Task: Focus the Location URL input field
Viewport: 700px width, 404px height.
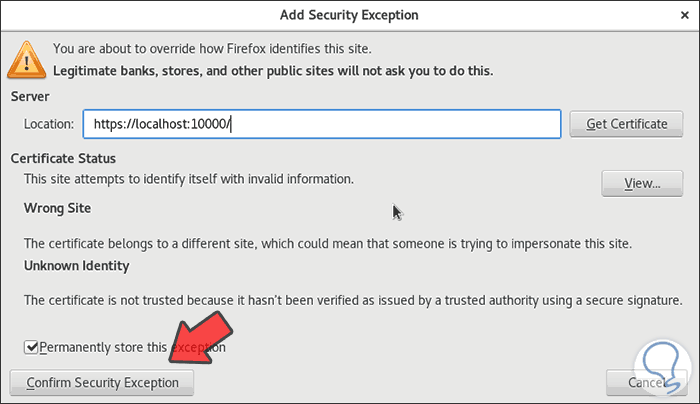Action: pyautogui.click(x=321, y=124)
